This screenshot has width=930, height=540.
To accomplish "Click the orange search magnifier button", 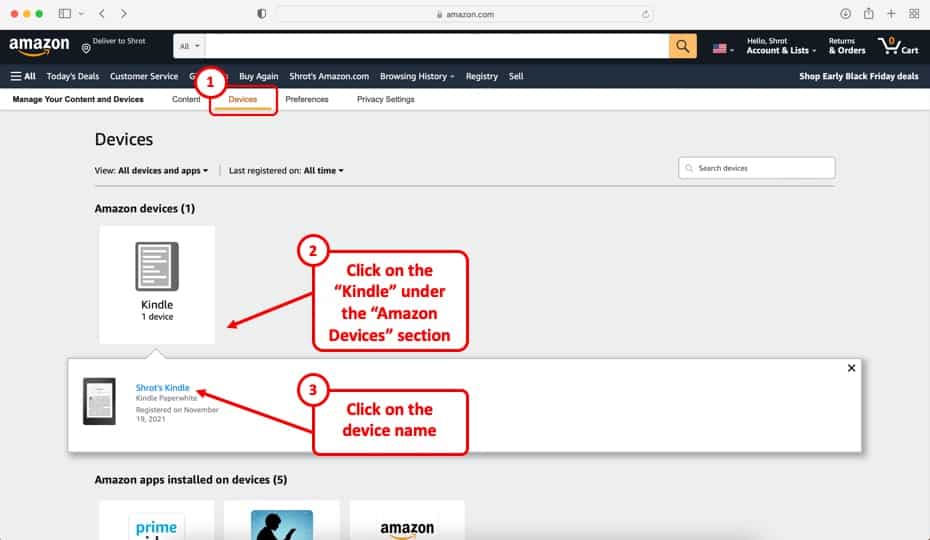I will click(683, 46).
